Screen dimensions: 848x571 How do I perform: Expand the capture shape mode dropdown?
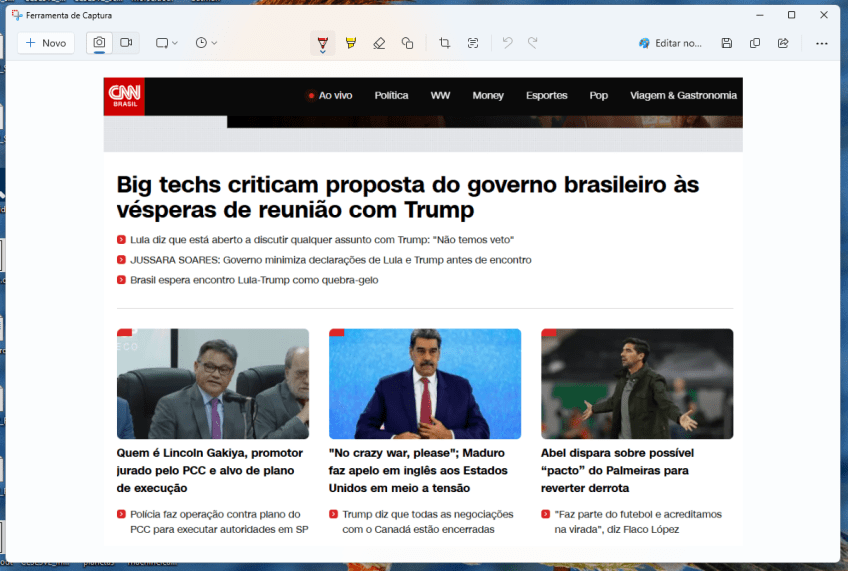tap(166, 43)
